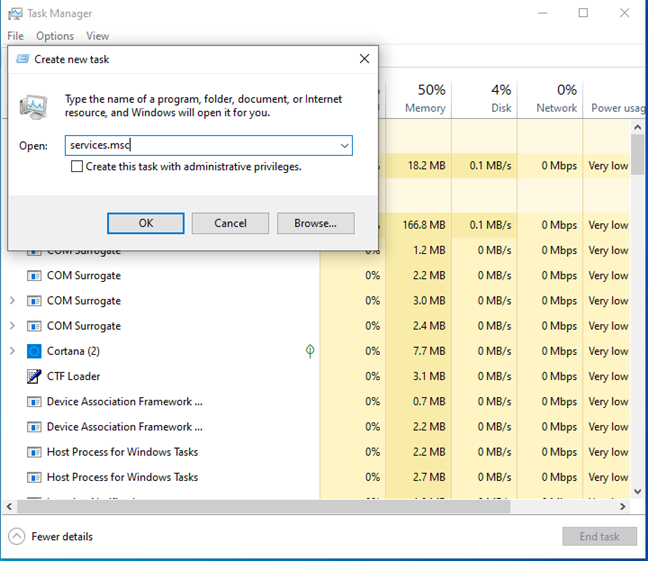This screenshot has width=648, height=561.
Task: Click the 3.1 MB memory value for CTF Loader
Action: tap(429, 376)
